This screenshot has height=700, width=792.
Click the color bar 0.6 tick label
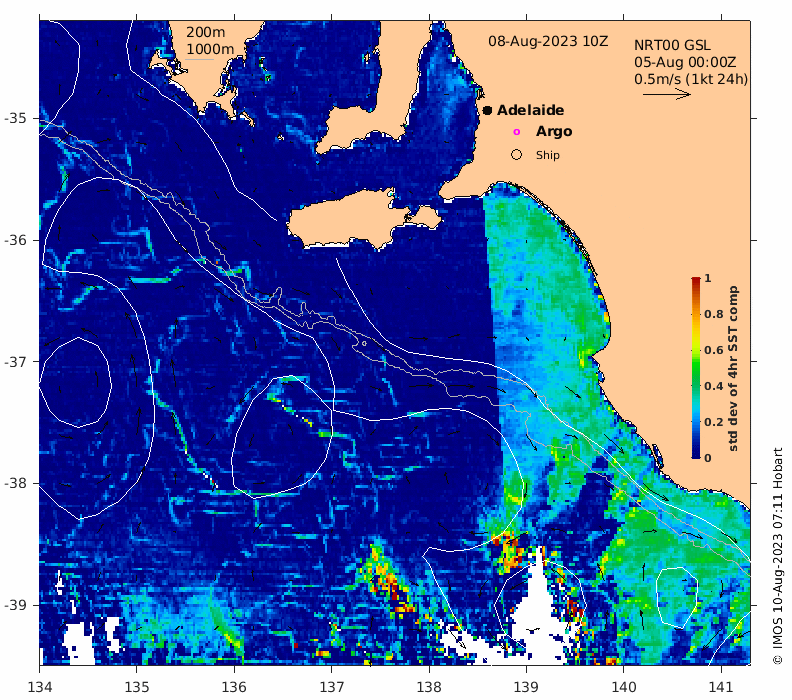(714, 350)
